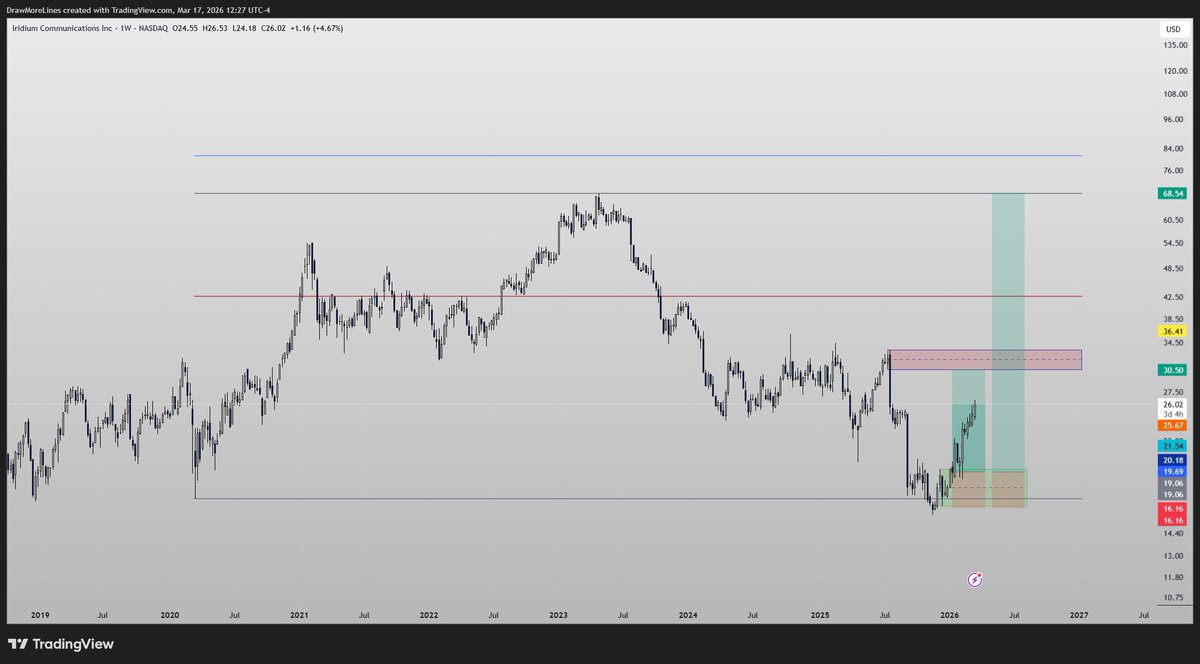Click the 2019 label on time axis

(x=39, y=616)
